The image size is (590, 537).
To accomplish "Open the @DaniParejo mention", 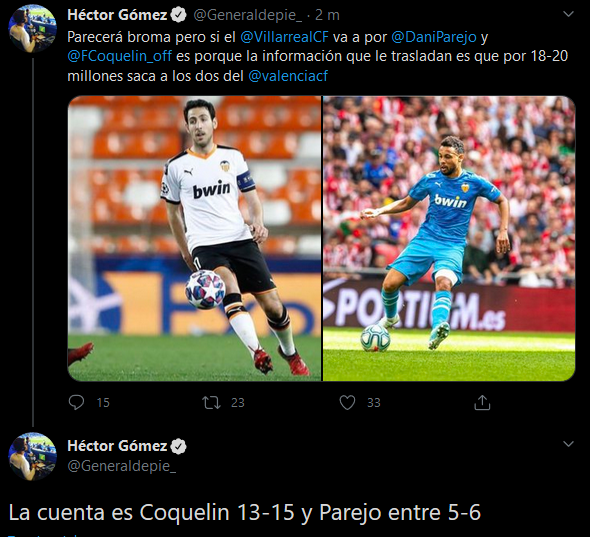I will pyautogui.click(x=434, y=37).
